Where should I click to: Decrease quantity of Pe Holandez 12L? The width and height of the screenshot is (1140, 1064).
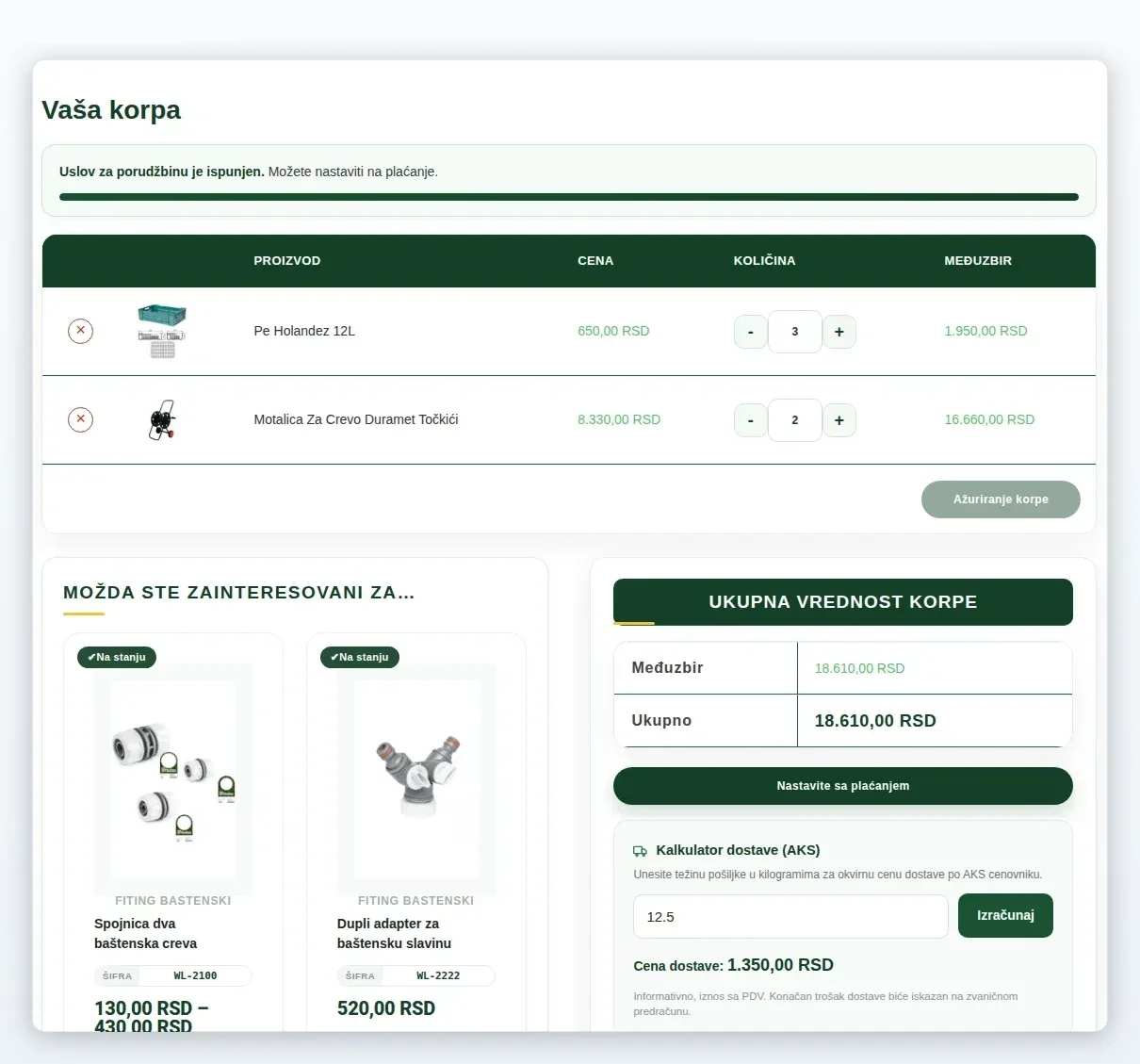pos(750,332)
